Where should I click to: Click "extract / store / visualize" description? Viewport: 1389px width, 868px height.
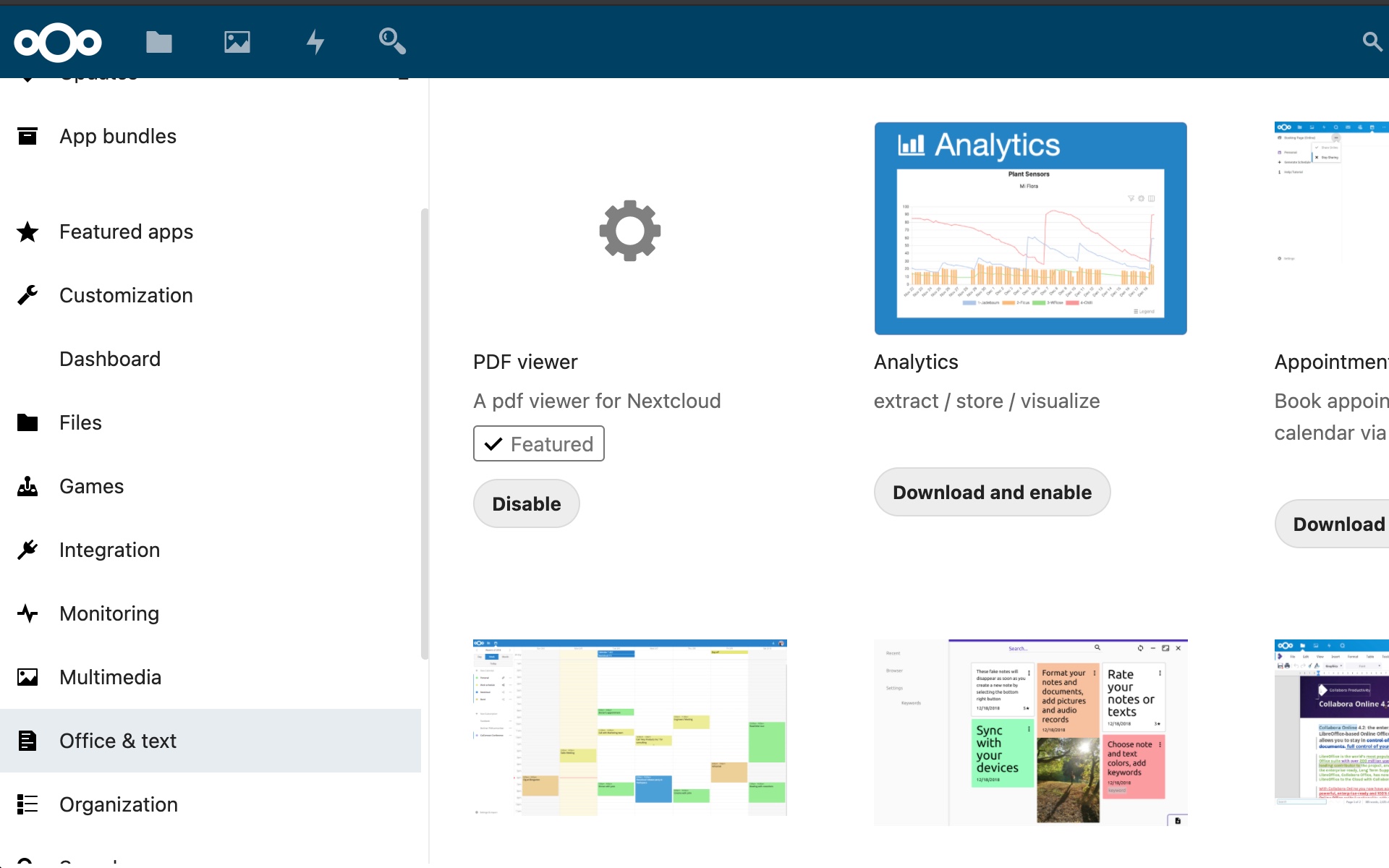coord(987,401)
